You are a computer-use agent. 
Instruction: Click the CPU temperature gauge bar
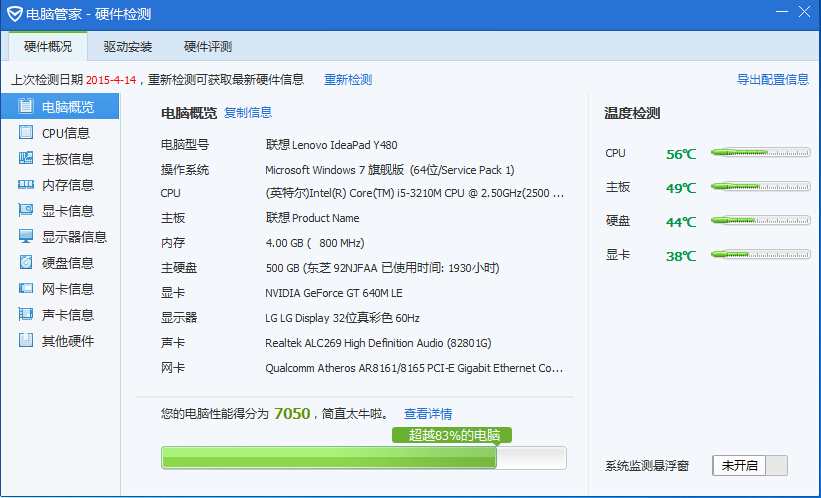click(760, 153)
